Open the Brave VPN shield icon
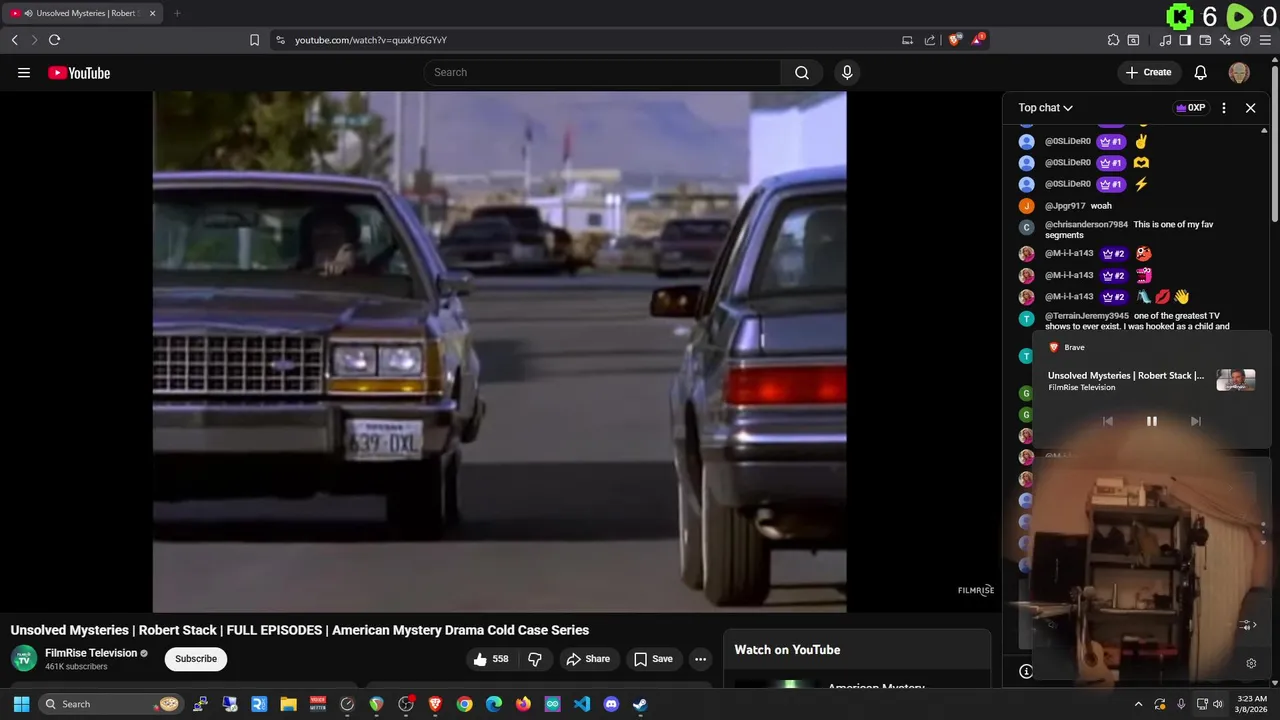The image size is (1280, 720). point(1245,40)
